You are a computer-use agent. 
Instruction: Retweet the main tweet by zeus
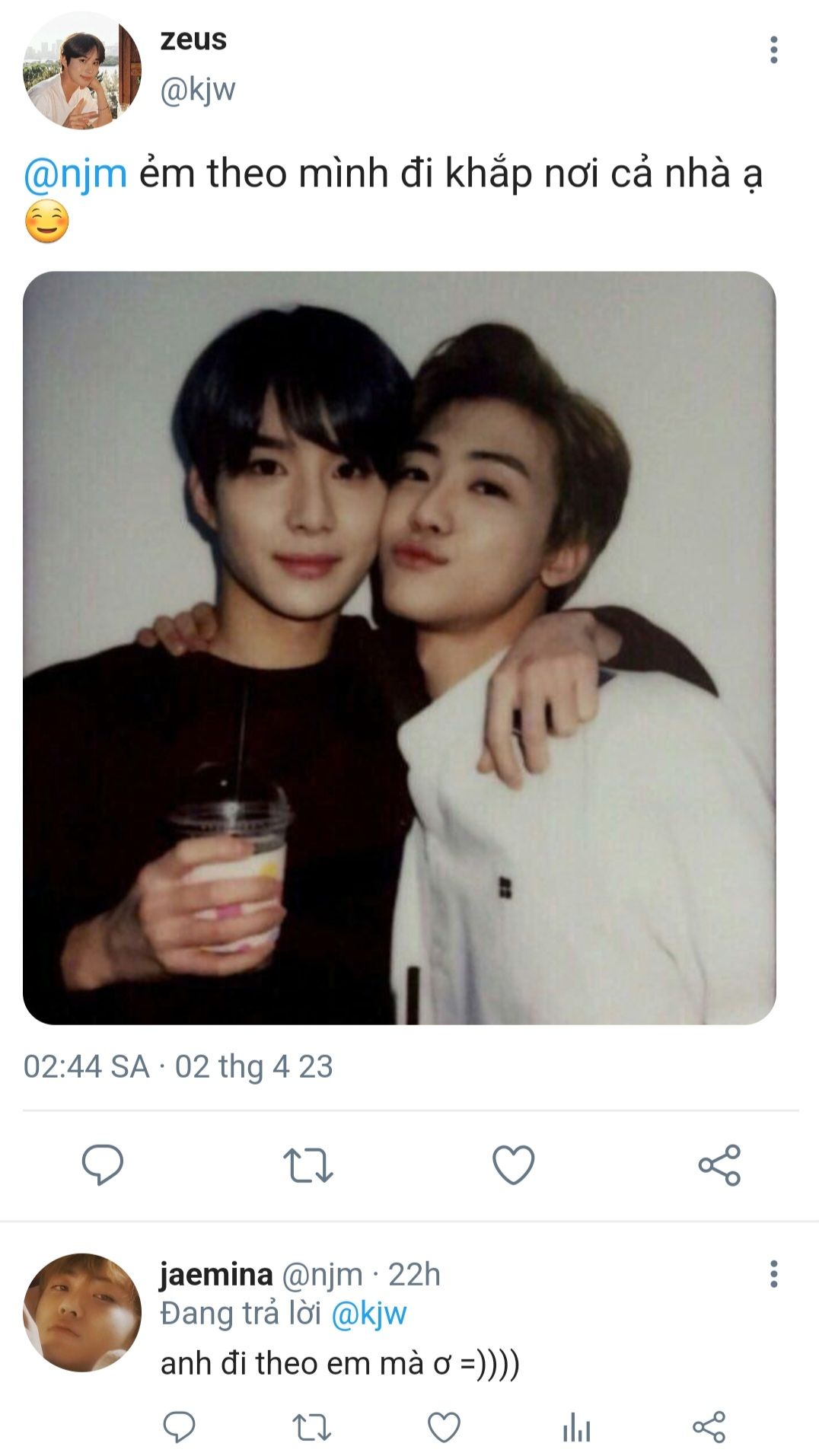(308, 1165)
